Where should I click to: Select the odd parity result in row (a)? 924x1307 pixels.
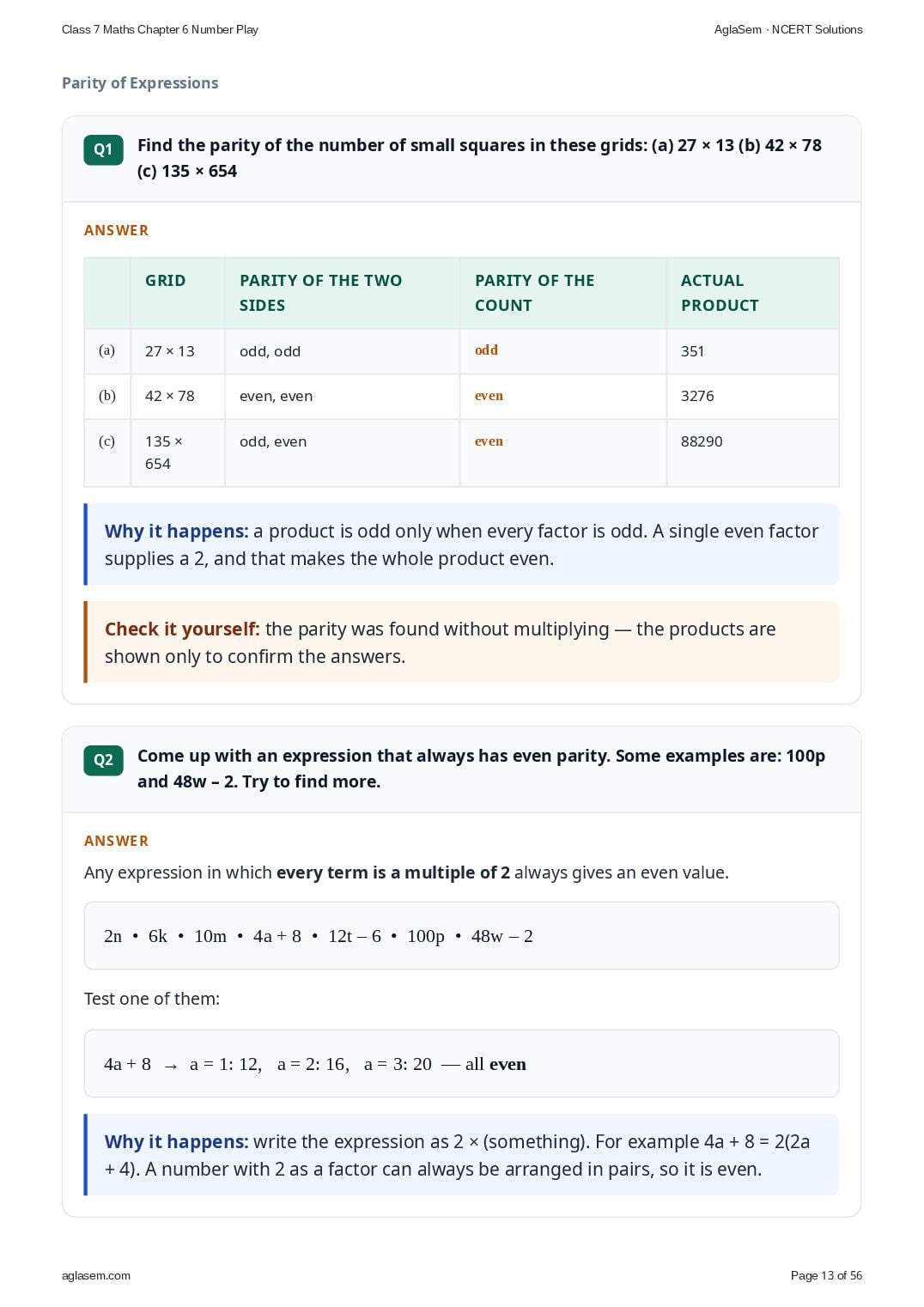tap(486, 350)
